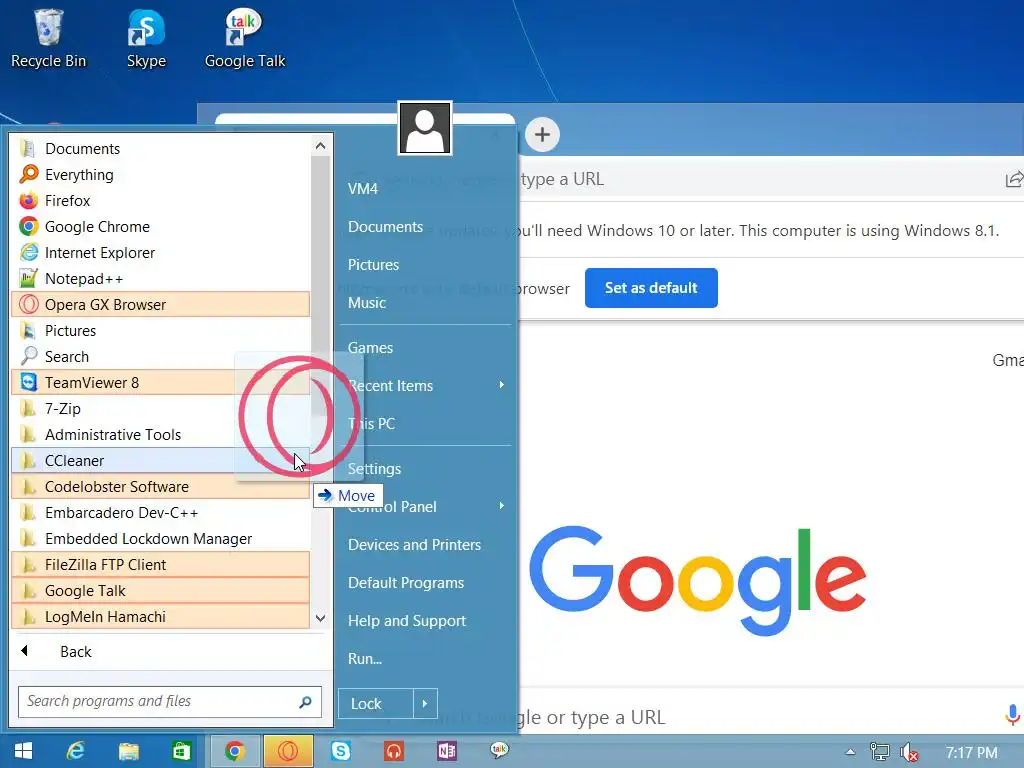Click the Lock button
Image resolution: width=1024 pixels, height=768 pixels.
(x=376, y=703)
